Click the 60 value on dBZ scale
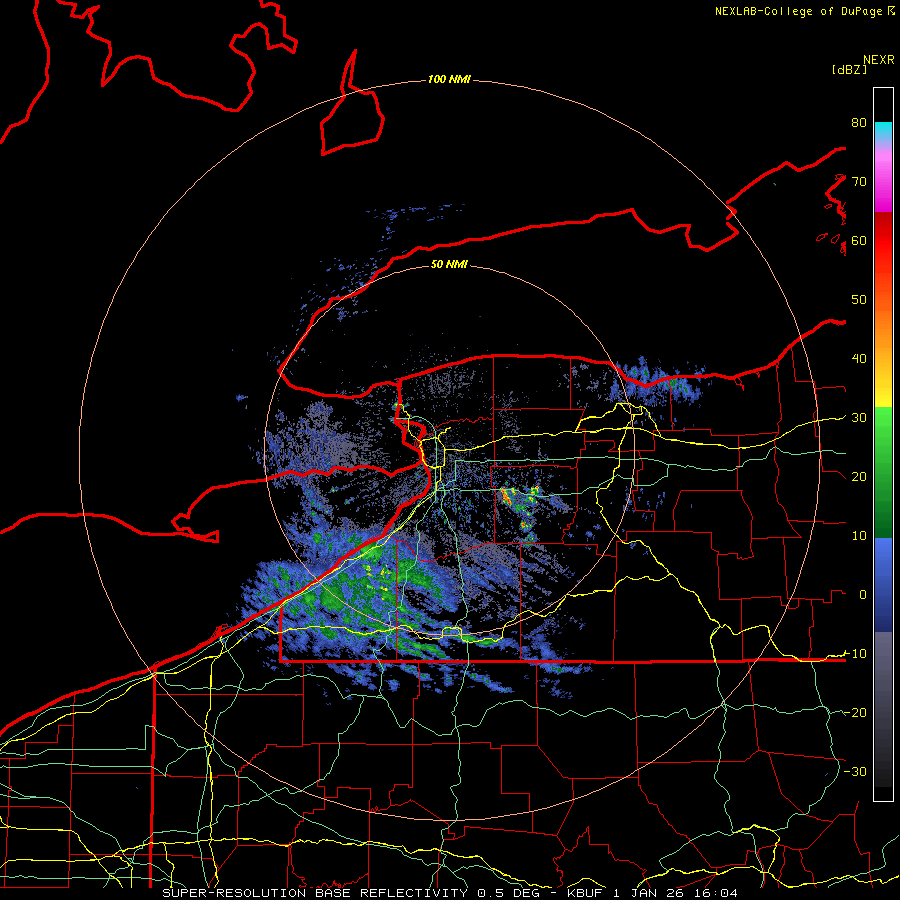The height and width of the screenshot is (900, 900). pyautogui.click(x=859, y=240)
